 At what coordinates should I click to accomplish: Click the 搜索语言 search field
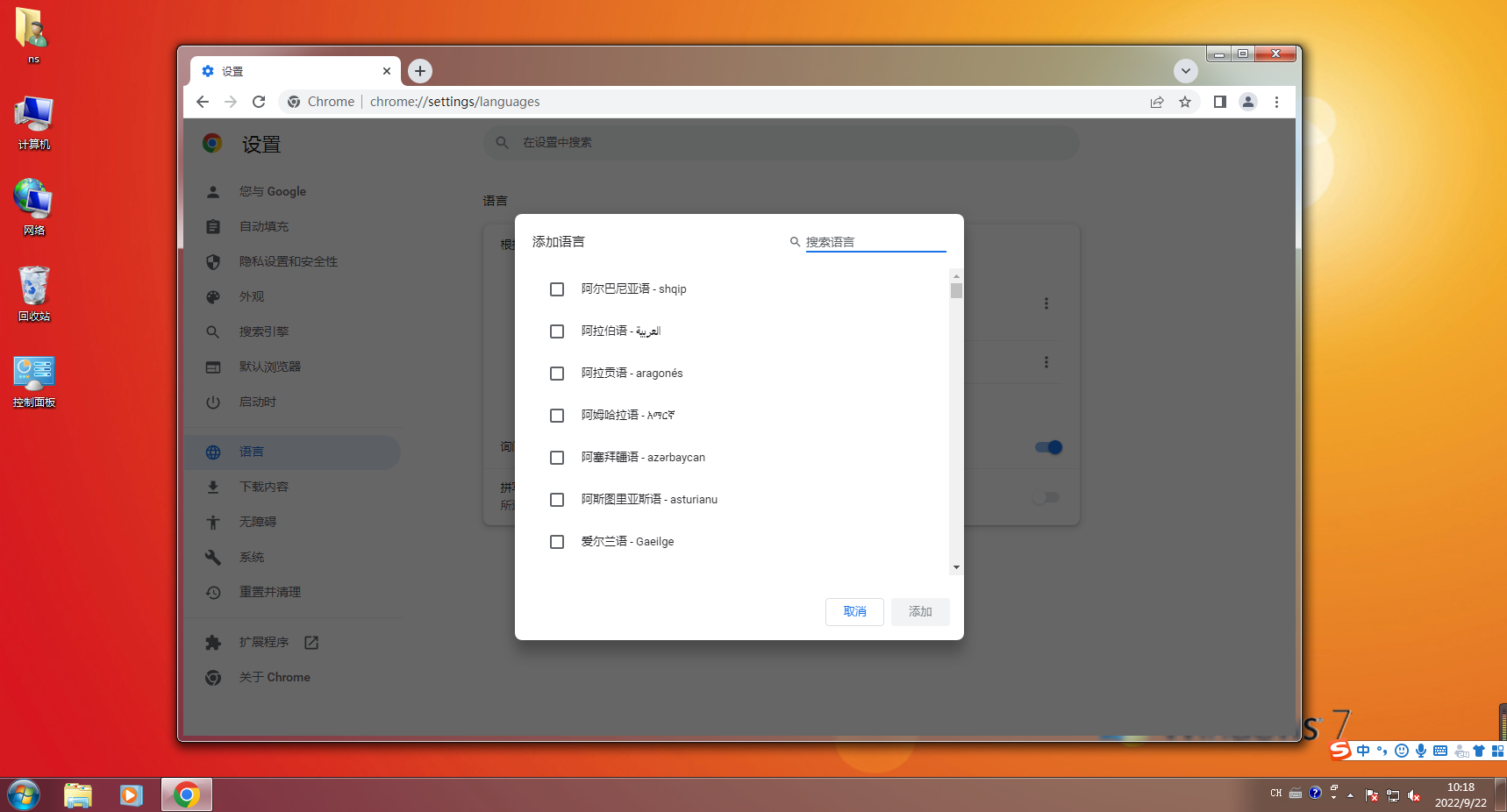tap(875, 242)
